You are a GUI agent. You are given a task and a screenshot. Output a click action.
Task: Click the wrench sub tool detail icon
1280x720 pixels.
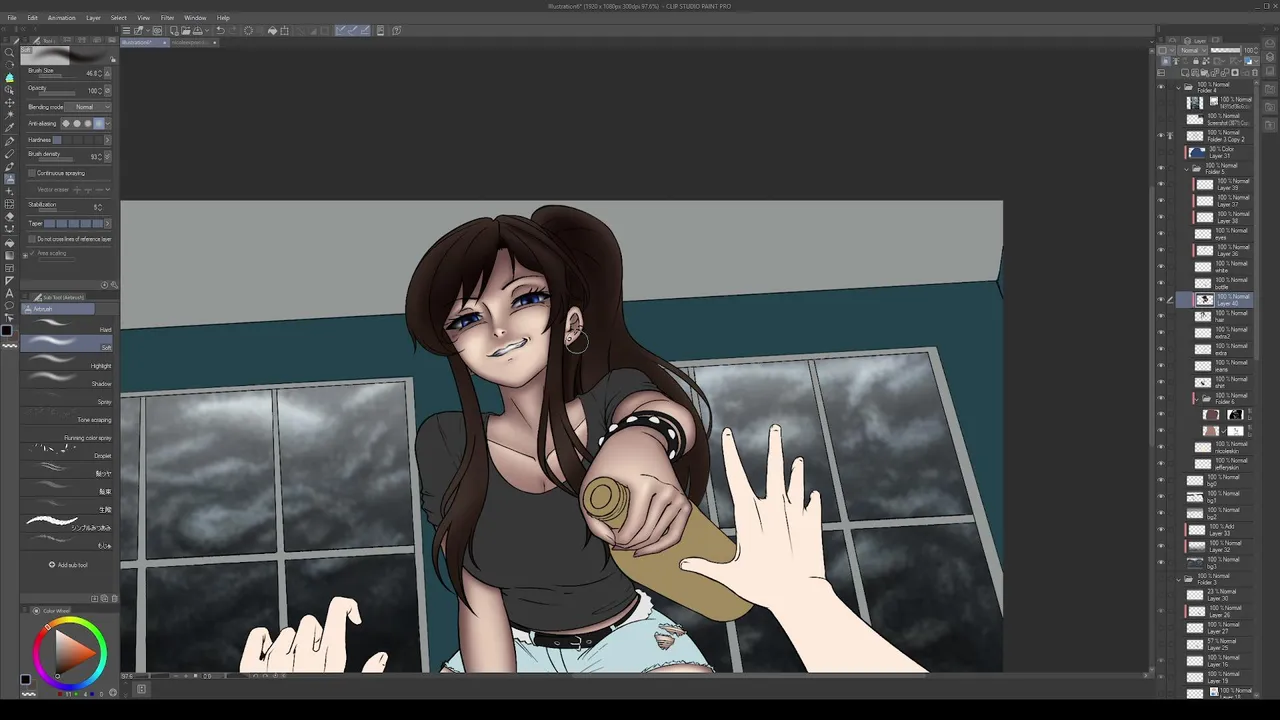click(x=115, y=285)
